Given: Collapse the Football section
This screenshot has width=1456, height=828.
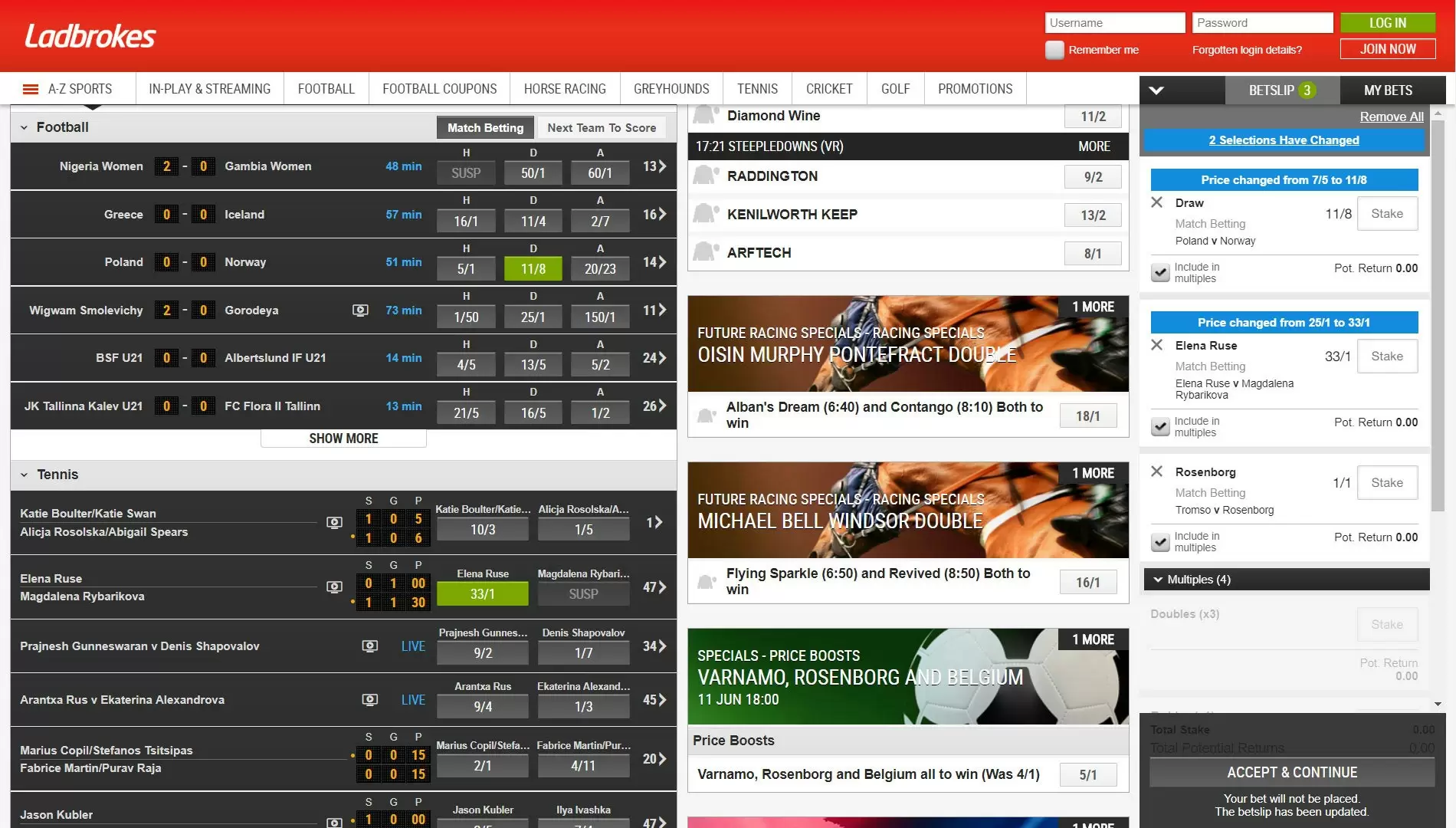Looking at the screenshot, I should point(24,127).
